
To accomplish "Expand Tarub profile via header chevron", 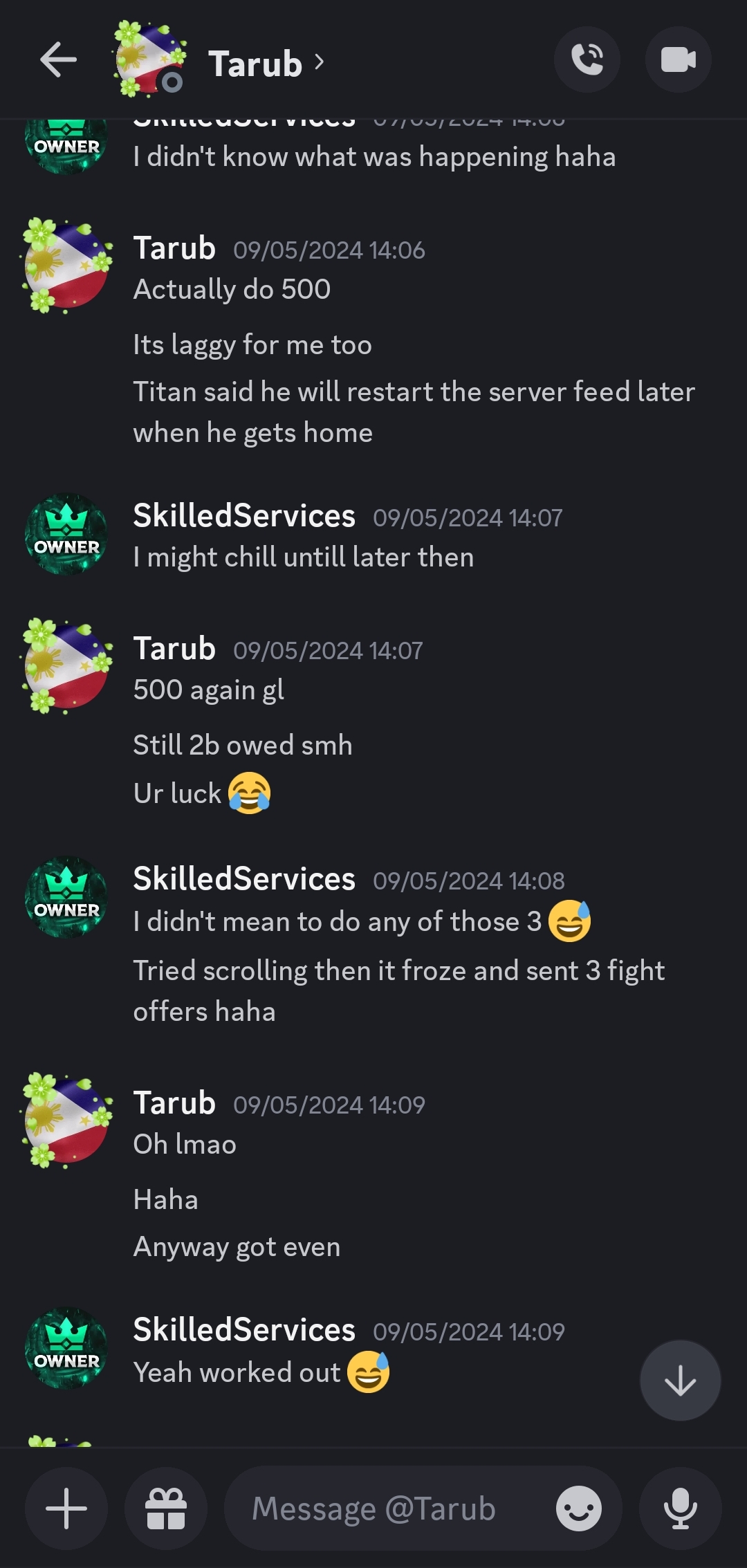I will [319, 62].
